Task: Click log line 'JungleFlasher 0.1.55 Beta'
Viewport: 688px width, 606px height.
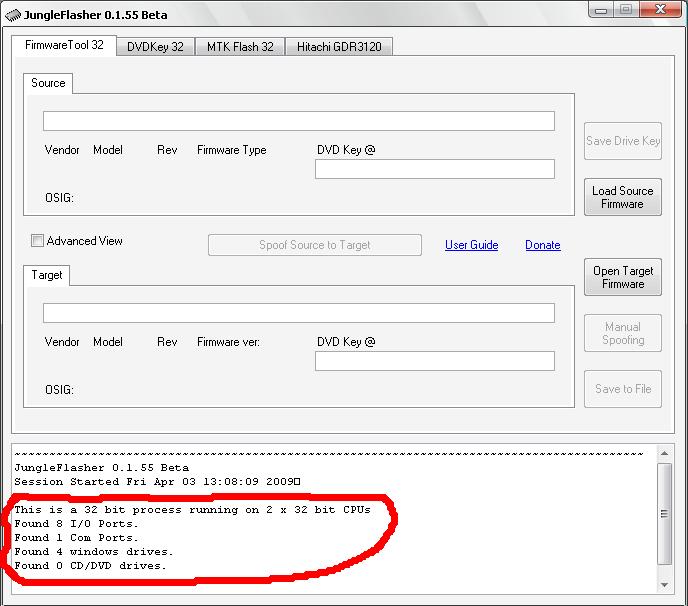Action: pyautogui.click(x=102, y=468)
